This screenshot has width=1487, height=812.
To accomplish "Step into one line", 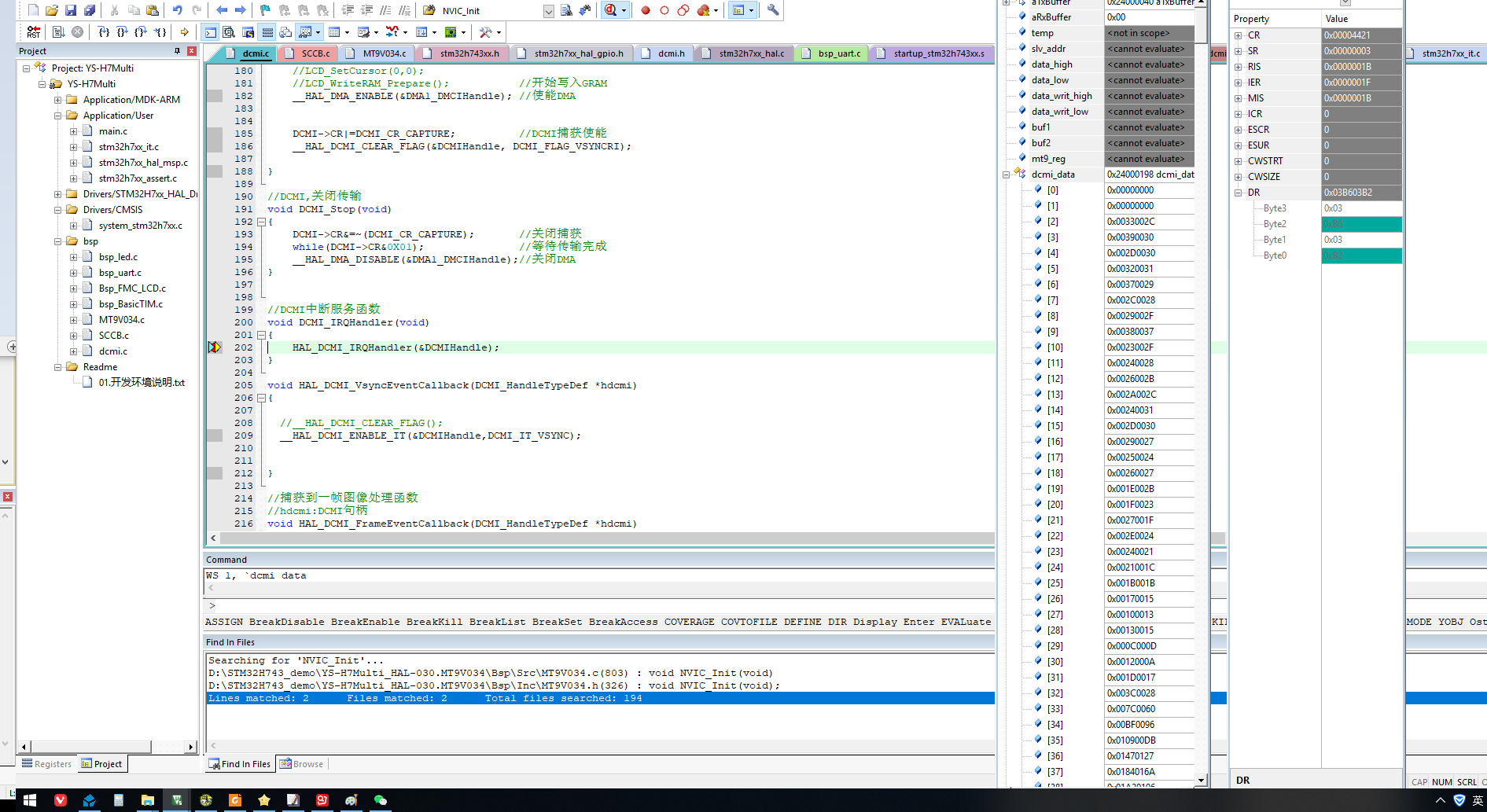I will point(104,32).
